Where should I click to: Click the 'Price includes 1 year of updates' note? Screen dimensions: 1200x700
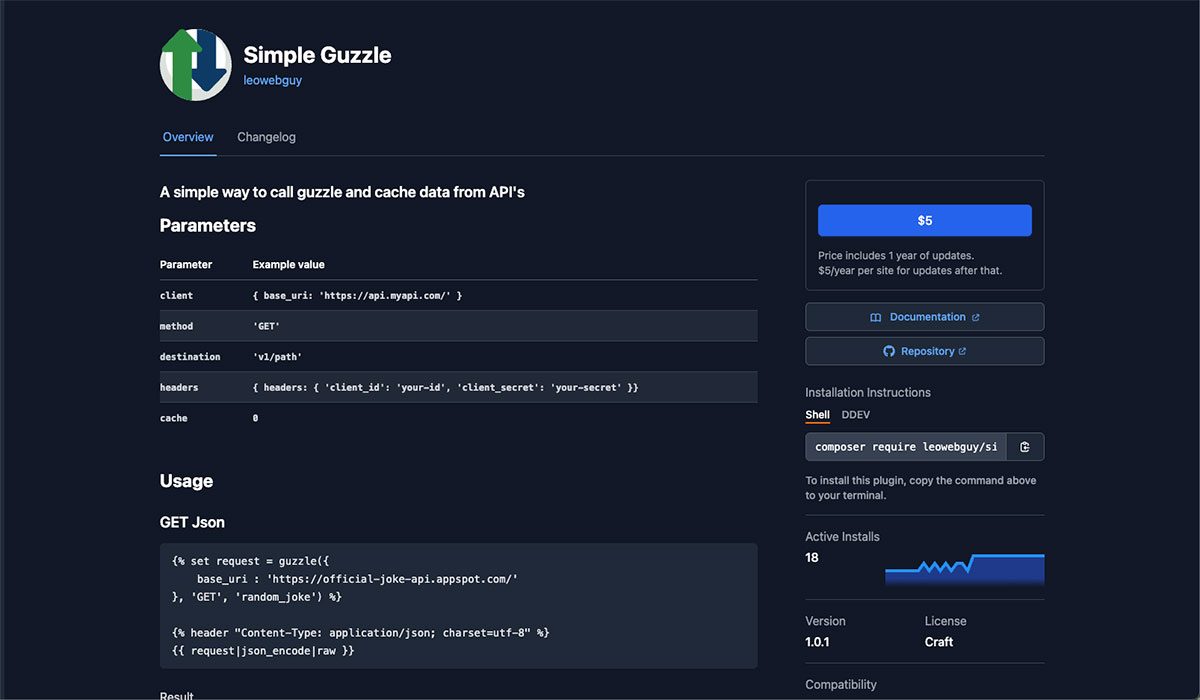(896, 255)
